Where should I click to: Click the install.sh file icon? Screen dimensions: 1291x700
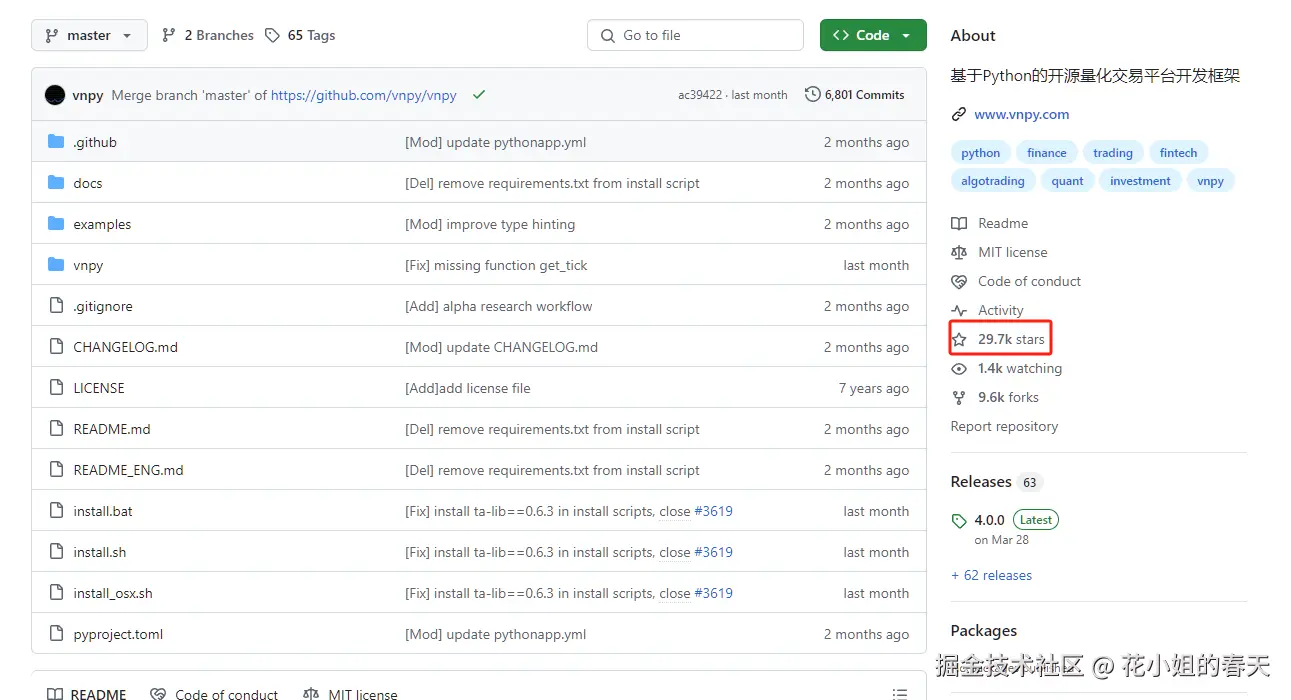56,552
